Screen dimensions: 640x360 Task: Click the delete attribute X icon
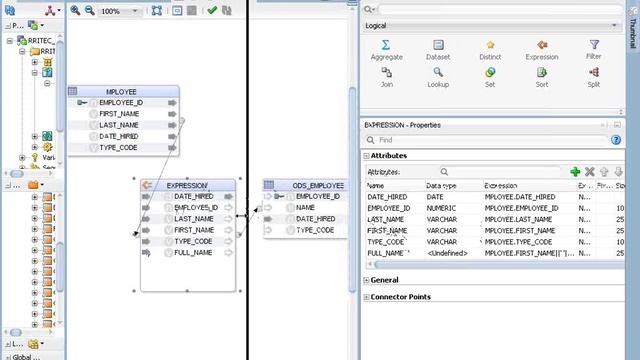(589, 172)
